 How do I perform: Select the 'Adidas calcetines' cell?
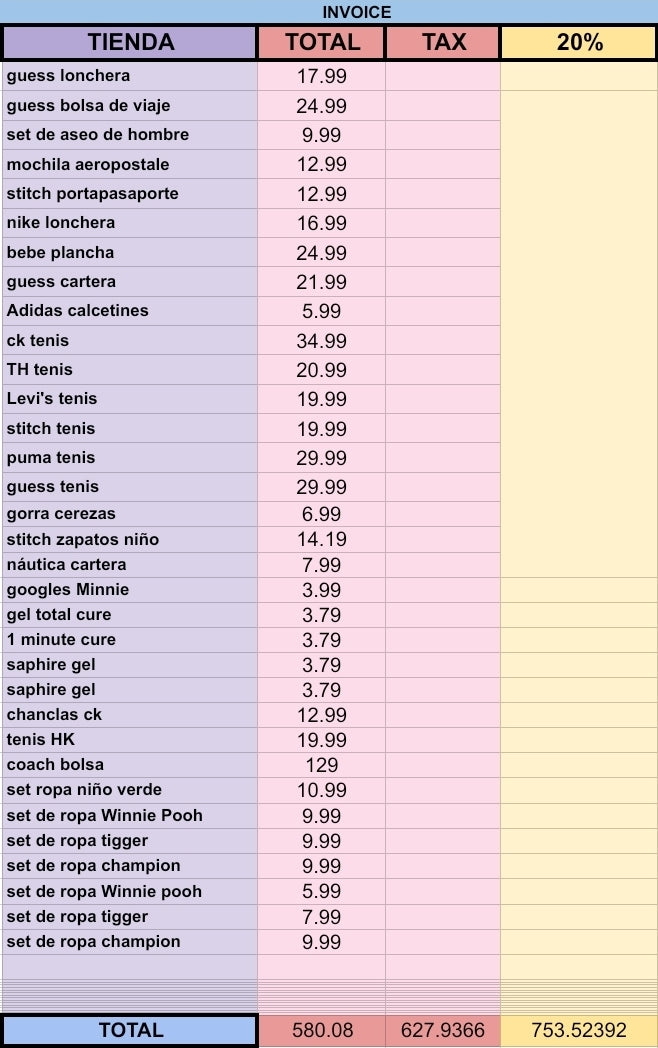pos(130,311)
